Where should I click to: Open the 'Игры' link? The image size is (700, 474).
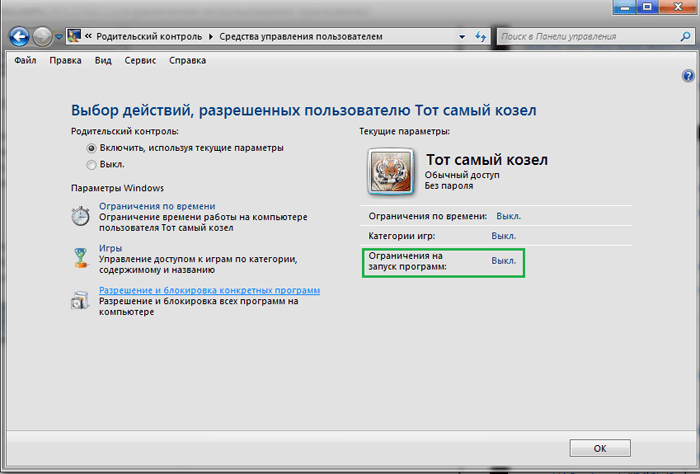[x=110, y=248]
